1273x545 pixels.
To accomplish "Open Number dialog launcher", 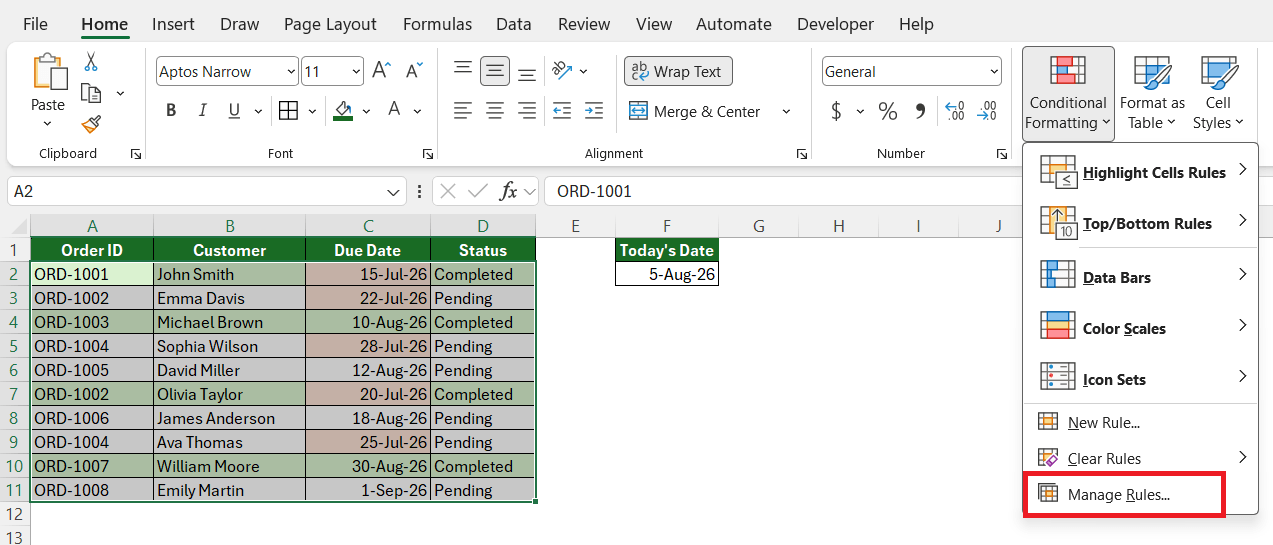I will tap(1002, 154).
